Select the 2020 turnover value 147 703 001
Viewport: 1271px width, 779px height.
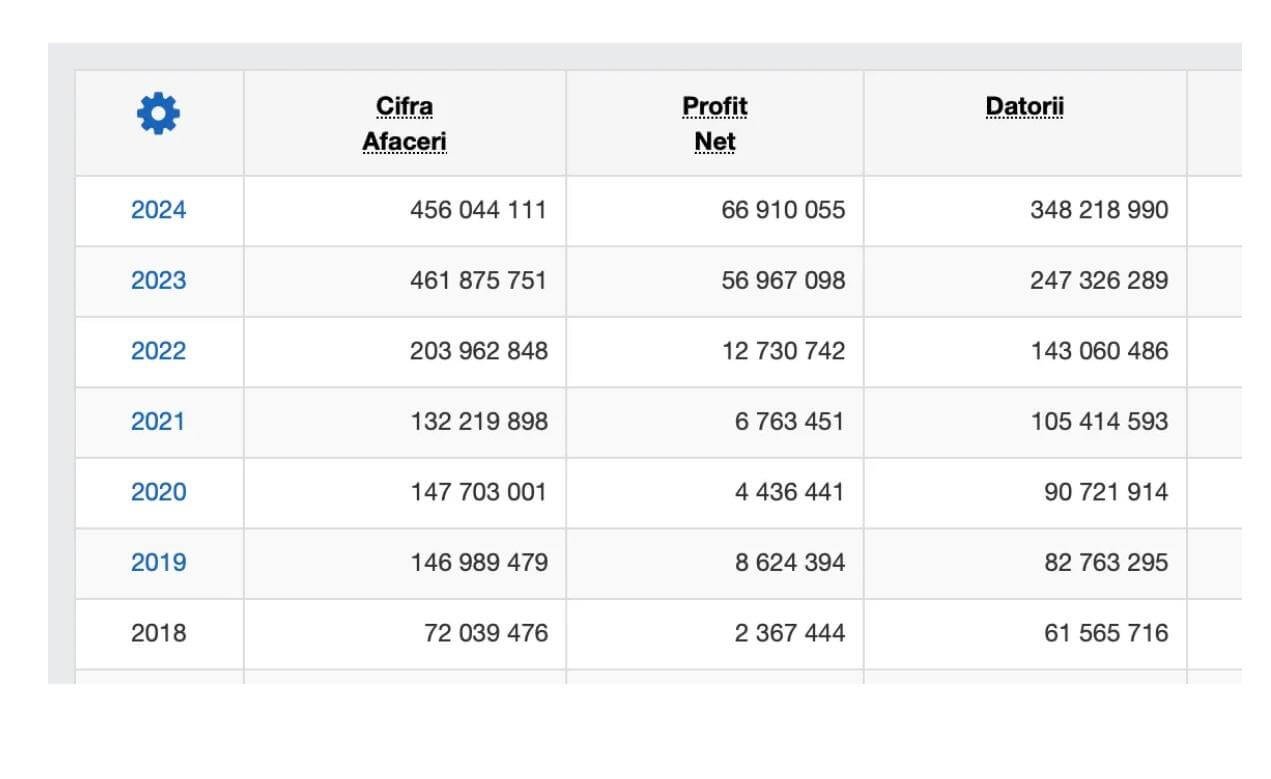coord(478,492)
